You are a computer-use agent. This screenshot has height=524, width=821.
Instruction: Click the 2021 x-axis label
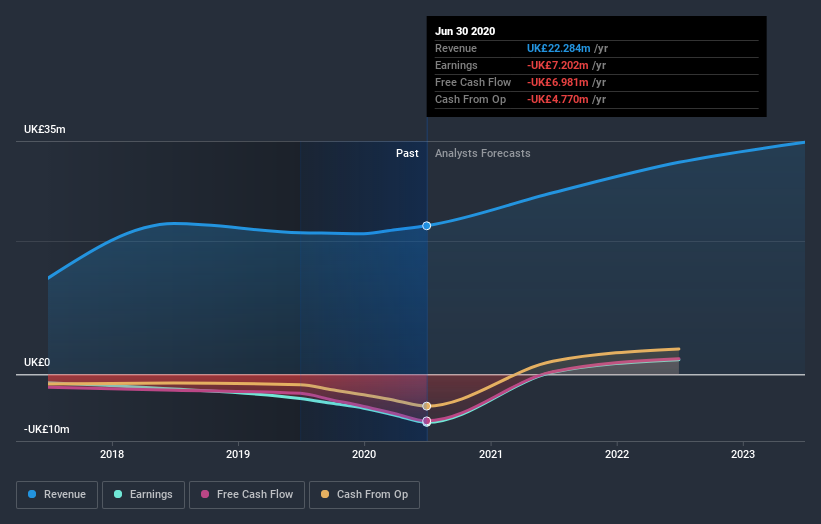(491, 454)
